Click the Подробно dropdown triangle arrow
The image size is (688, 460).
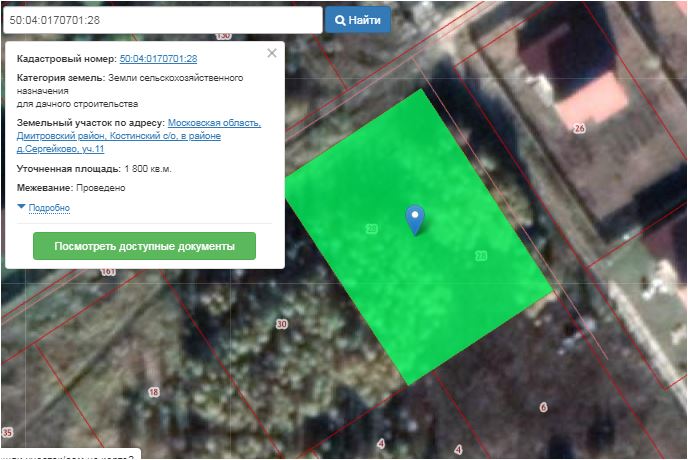[22, 207]
